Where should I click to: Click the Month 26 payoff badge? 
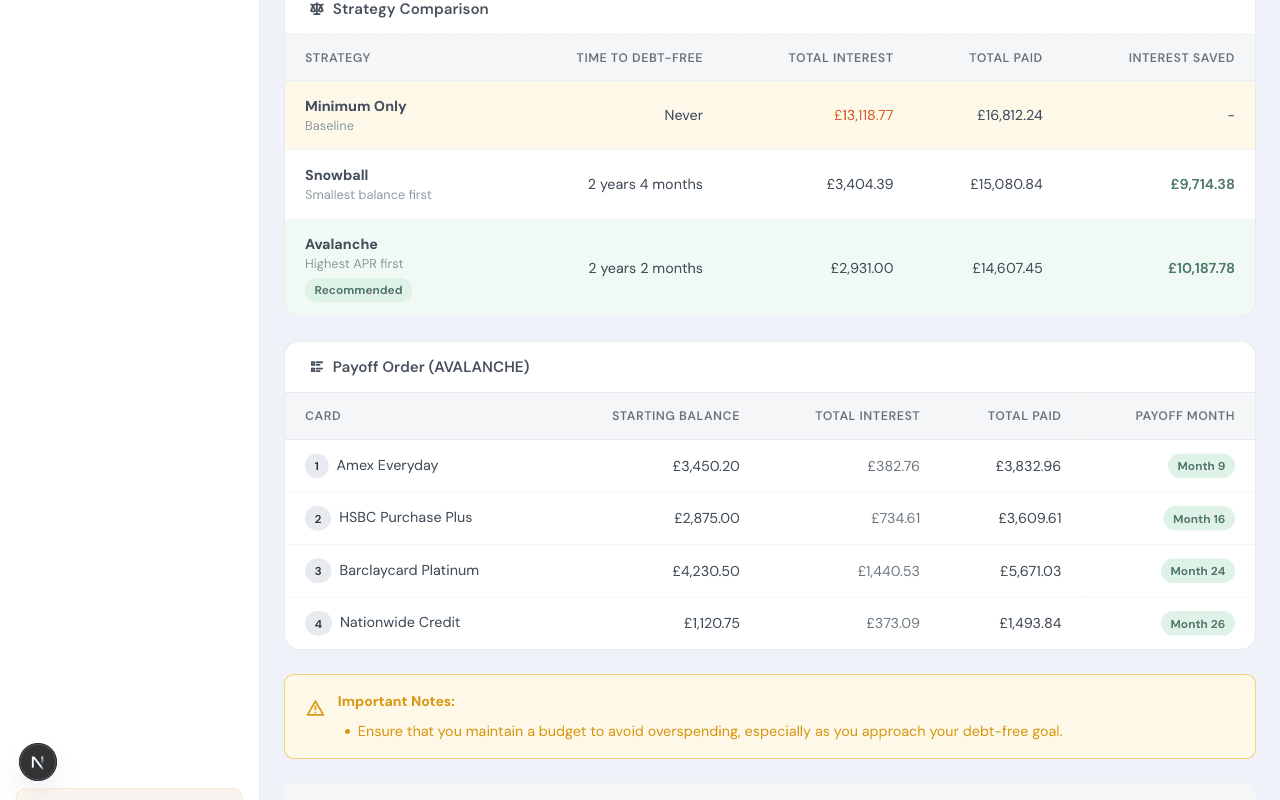pos(1197,624)
